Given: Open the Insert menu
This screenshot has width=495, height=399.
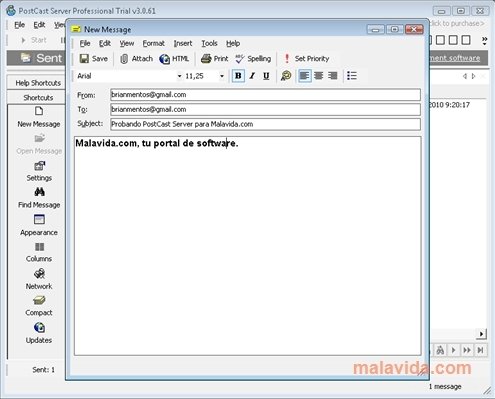Looking at the screenshot, I should (x=183, y=43).
